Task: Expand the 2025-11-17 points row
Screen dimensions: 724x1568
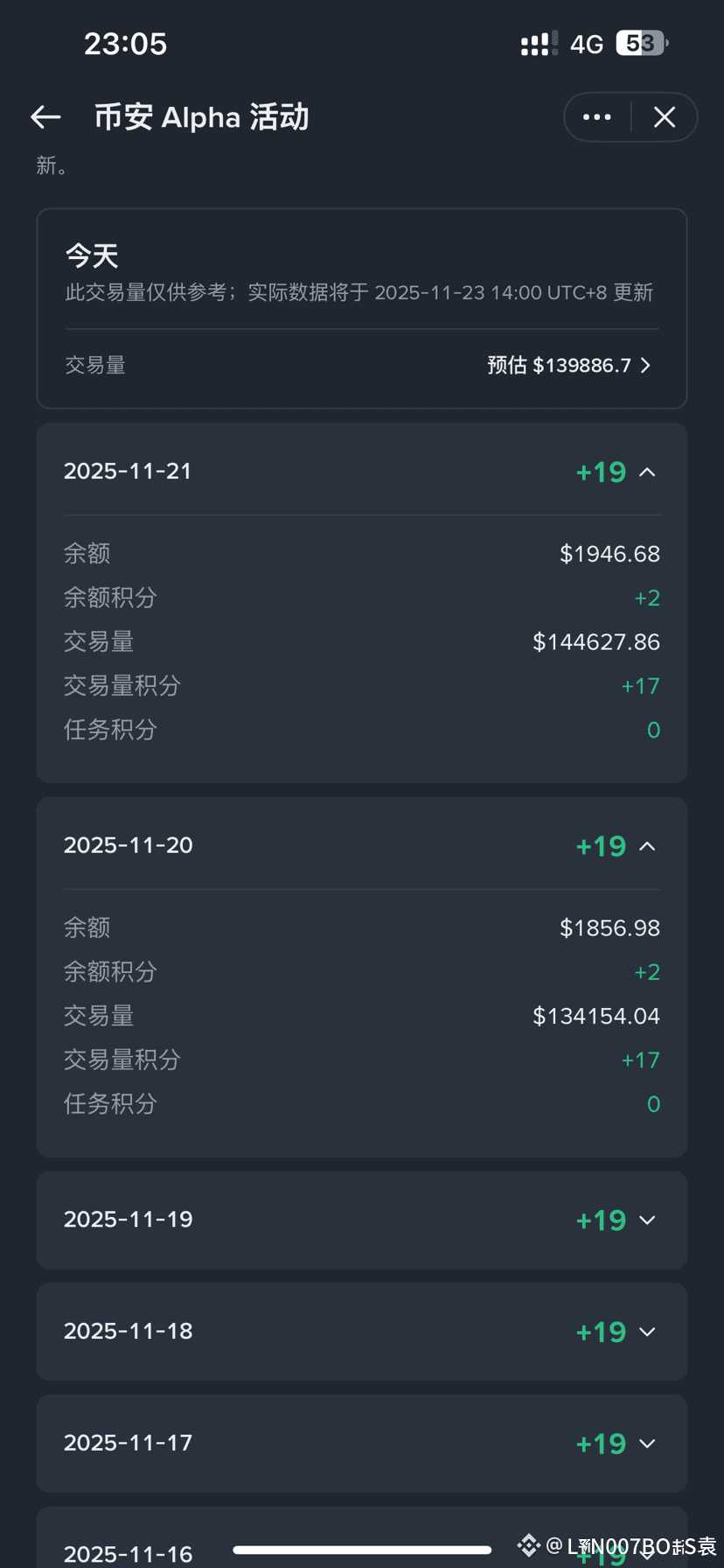Action: 362,1444
